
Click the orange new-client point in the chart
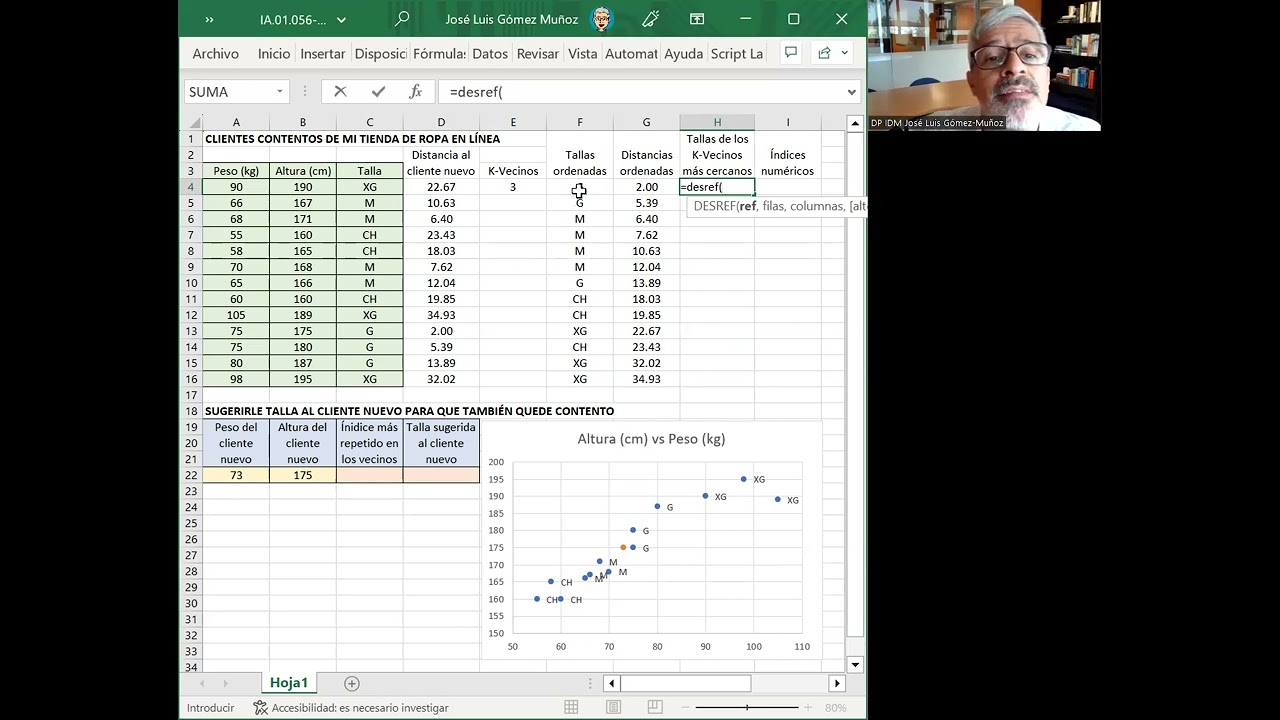point(624,547)
